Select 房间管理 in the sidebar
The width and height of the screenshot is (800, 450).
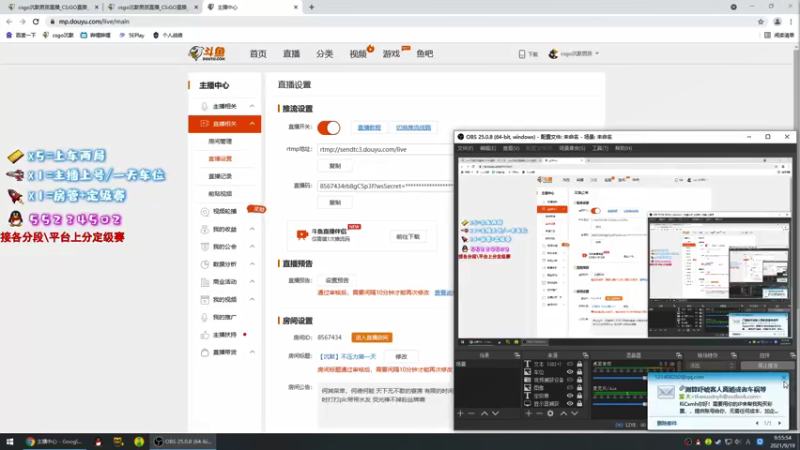[x=220, y=141]
